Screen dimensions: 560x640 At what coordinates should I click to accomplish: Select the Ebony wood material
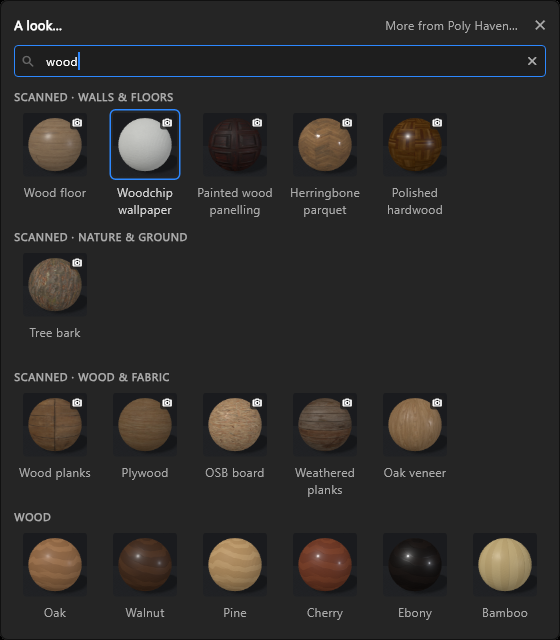point(415,564)
